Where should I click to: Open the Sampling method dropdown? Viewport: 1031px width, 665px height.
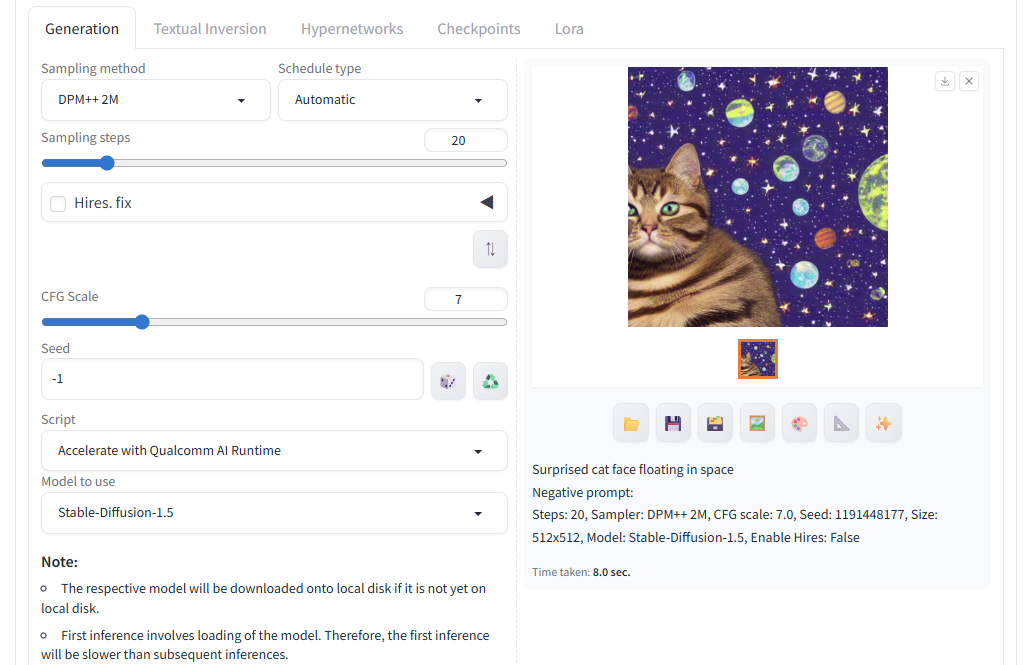tap(155, 100)
